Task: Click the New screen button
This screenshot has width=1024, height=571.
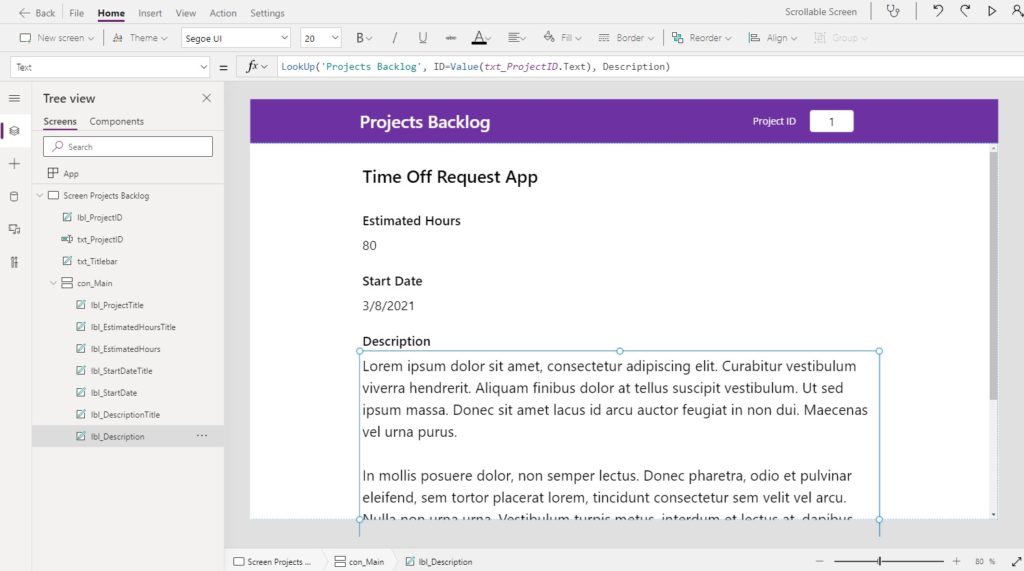Action: pyautogui.click(x=57, y=38)
